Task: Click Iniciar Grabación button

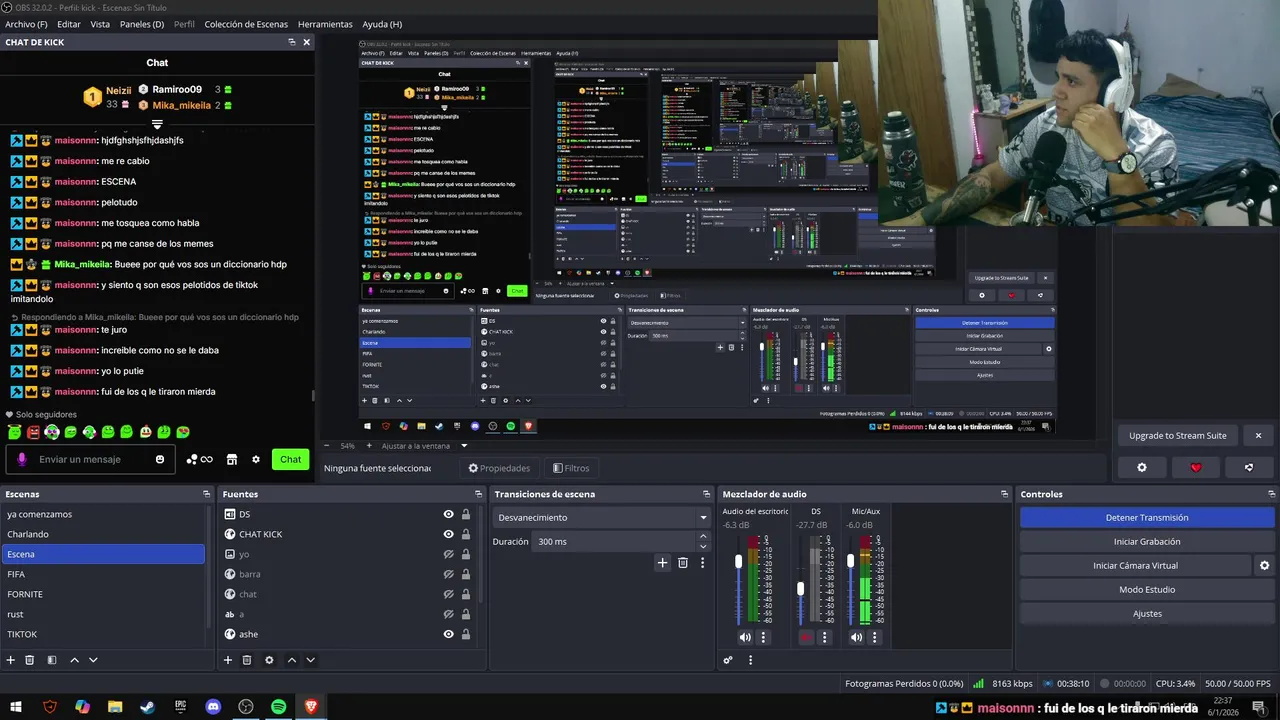Action: [1147, 542]
